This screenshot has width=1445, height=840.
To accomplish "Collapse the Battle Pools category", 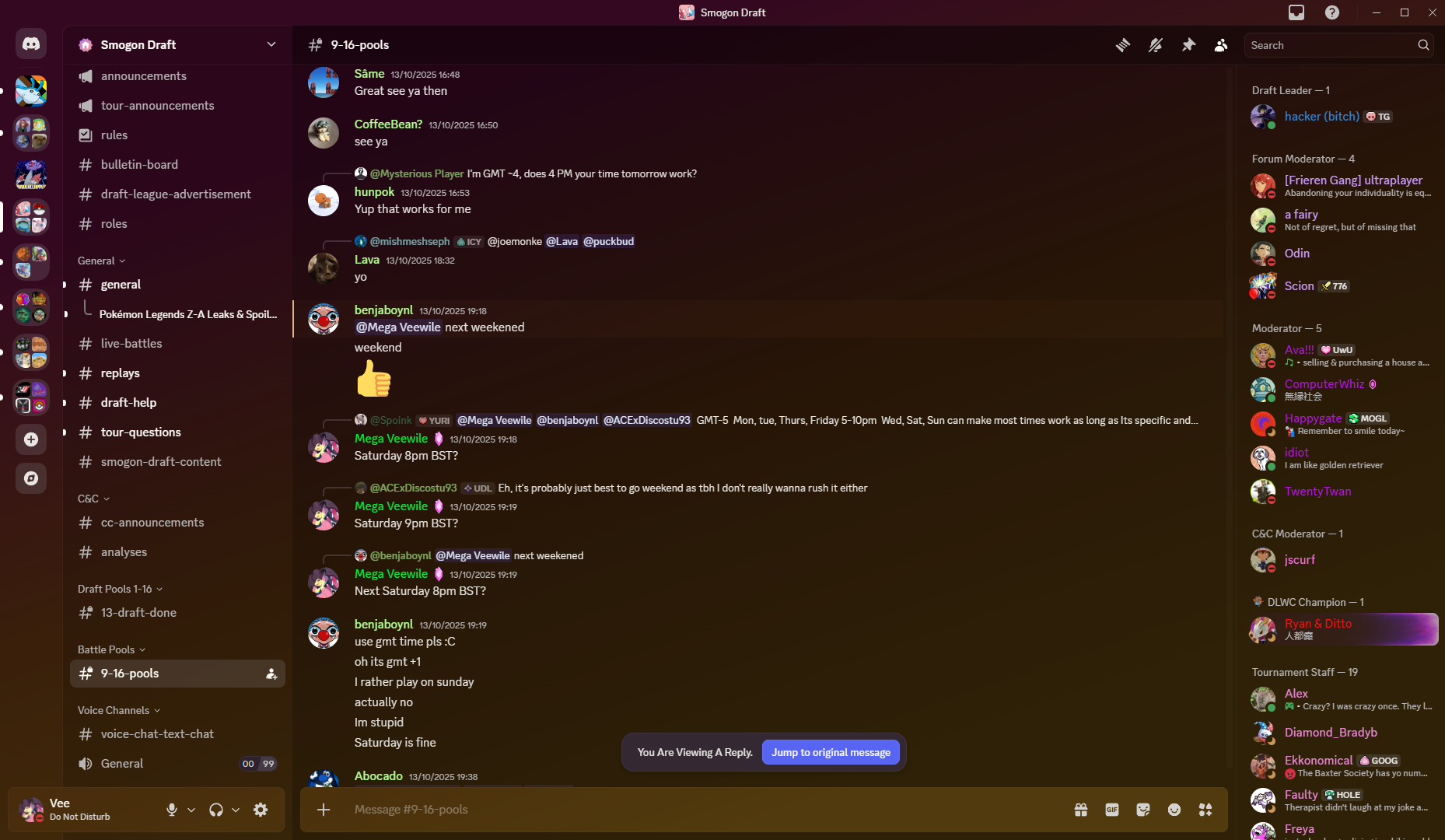I will pyautogui.click(x=111, y=649).
